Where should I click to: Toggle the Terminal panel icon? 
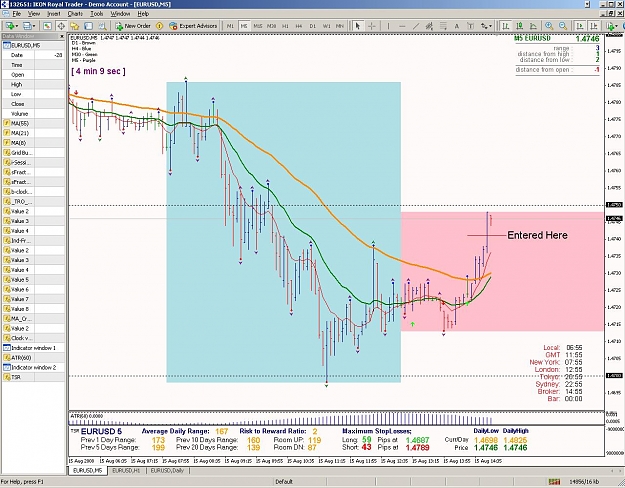pyautogui.click(x=88, y=26)
